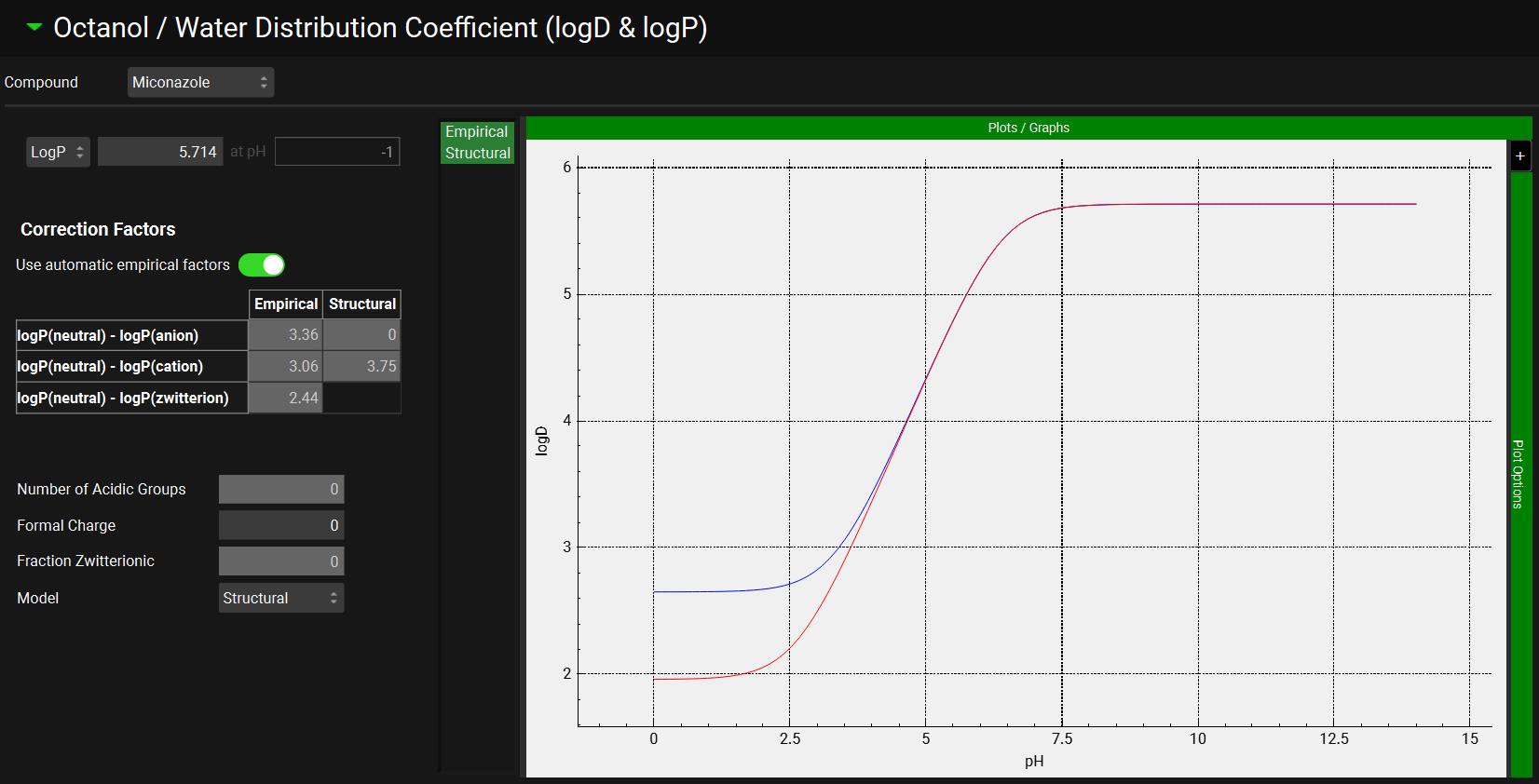Select the empirical anion cell with 3.36
The image size is (1539, 784).
coord(286,335)
